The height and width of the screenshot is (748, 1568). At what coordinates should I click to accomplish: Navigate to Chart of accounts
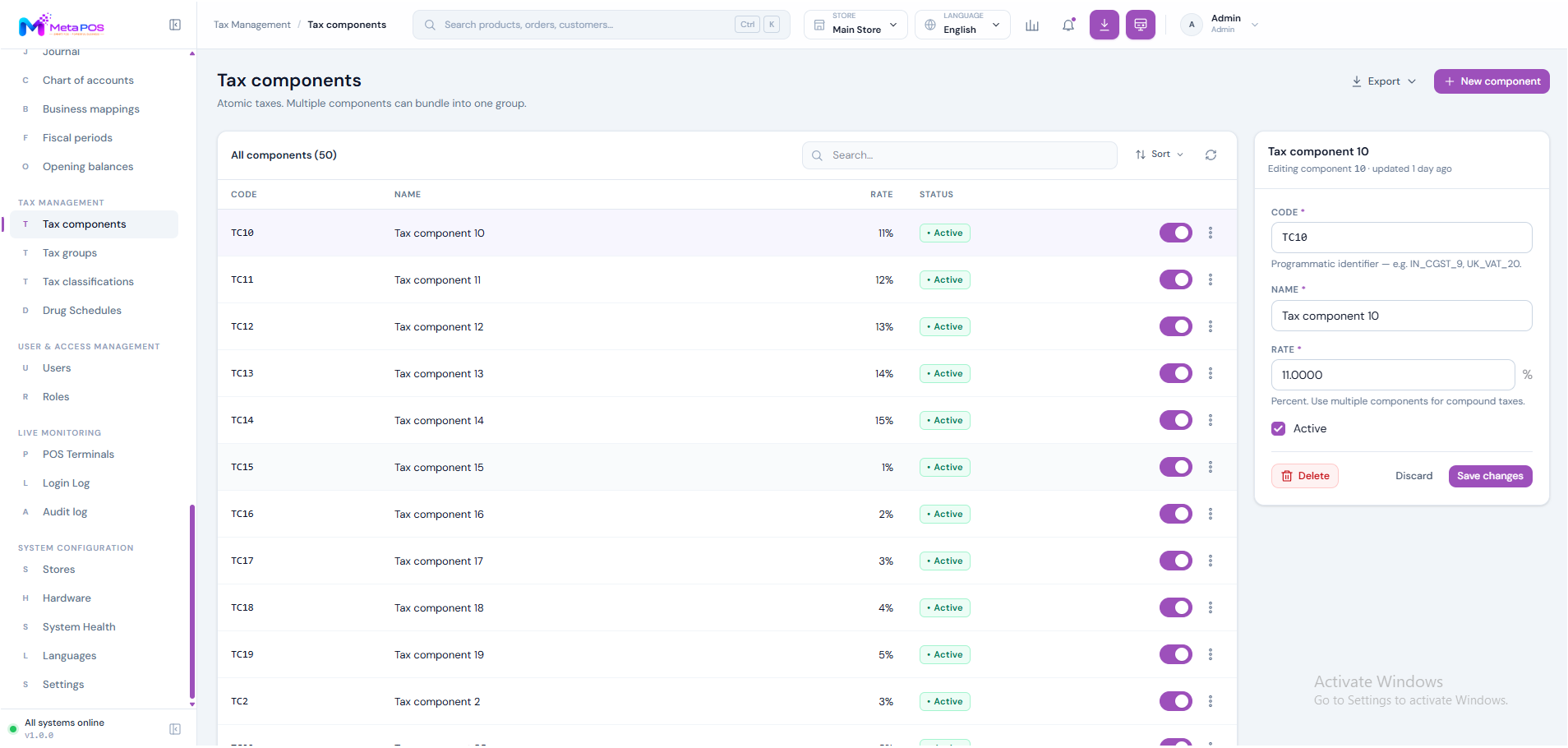coord(88,81)
